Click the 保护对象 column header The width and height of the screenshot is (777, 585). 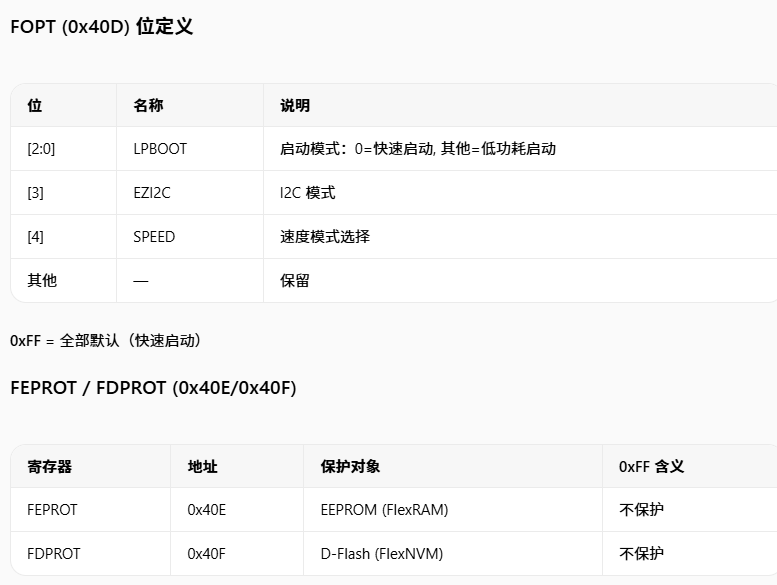pyautogui.click(x=350, y=467)
